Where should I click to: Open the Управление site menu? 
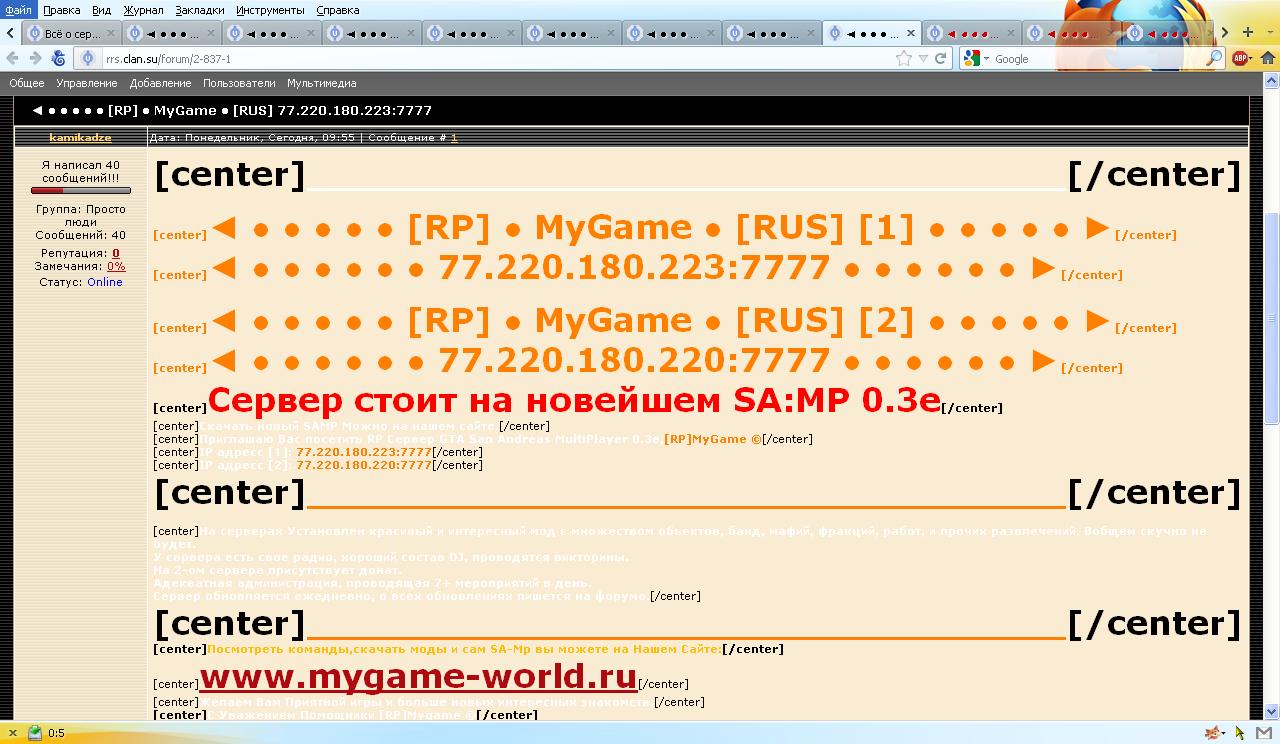(x=87, y=84)
